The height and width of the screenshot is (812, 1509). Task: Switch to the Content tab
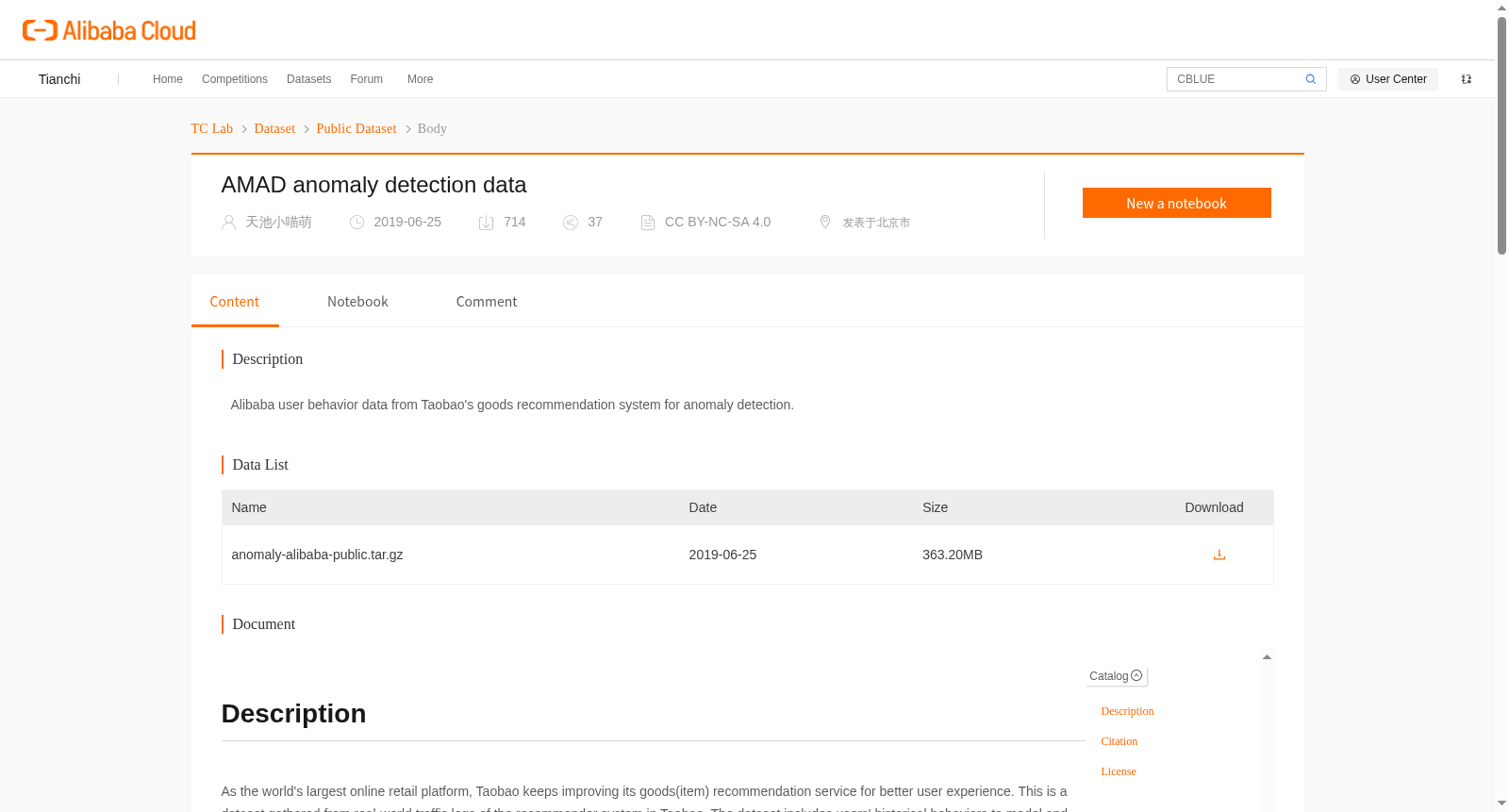[x=235, y=302]
